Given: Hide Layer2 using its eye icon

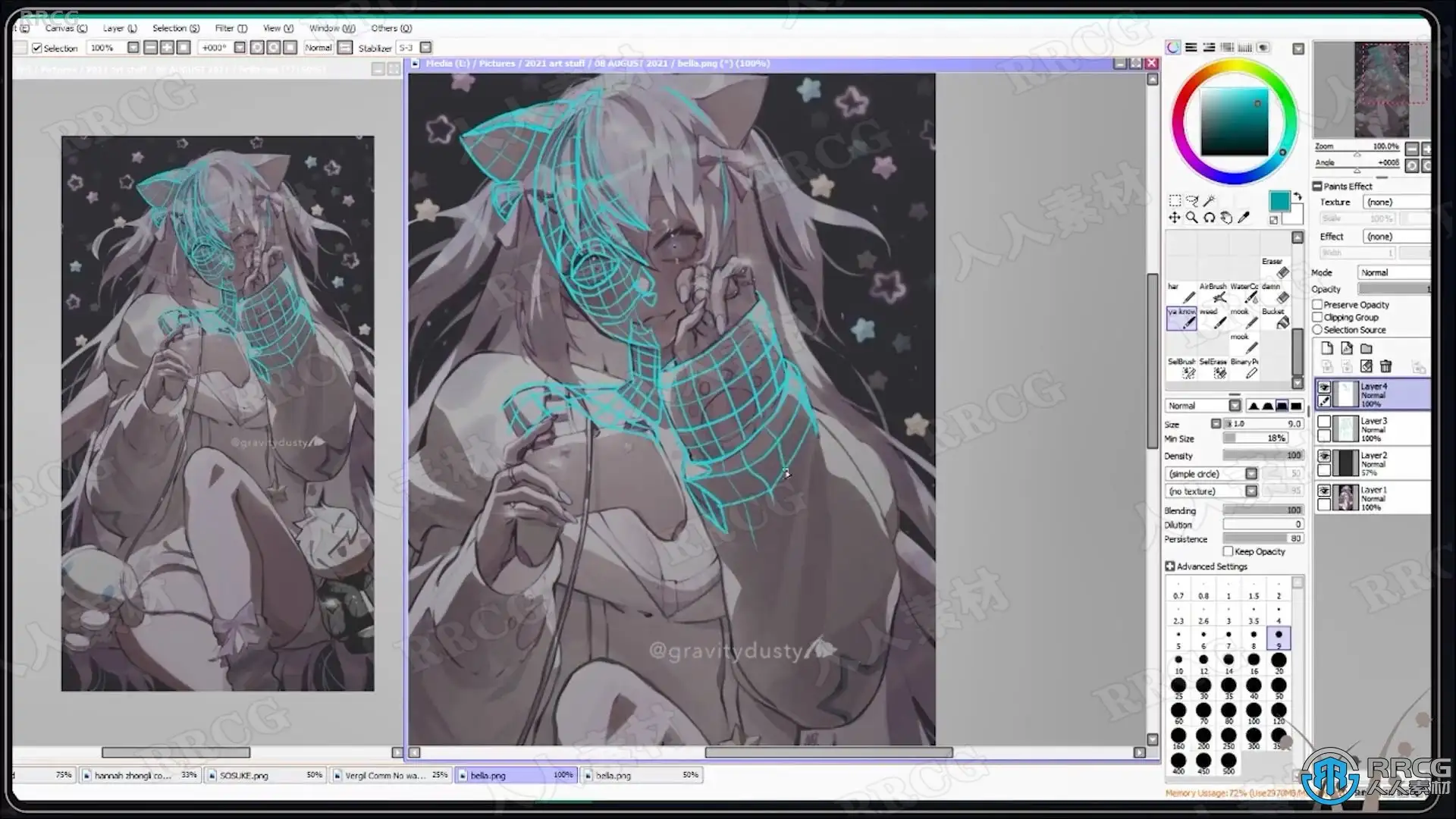Looking at the screenshot, I should (x=1324, y=456).
